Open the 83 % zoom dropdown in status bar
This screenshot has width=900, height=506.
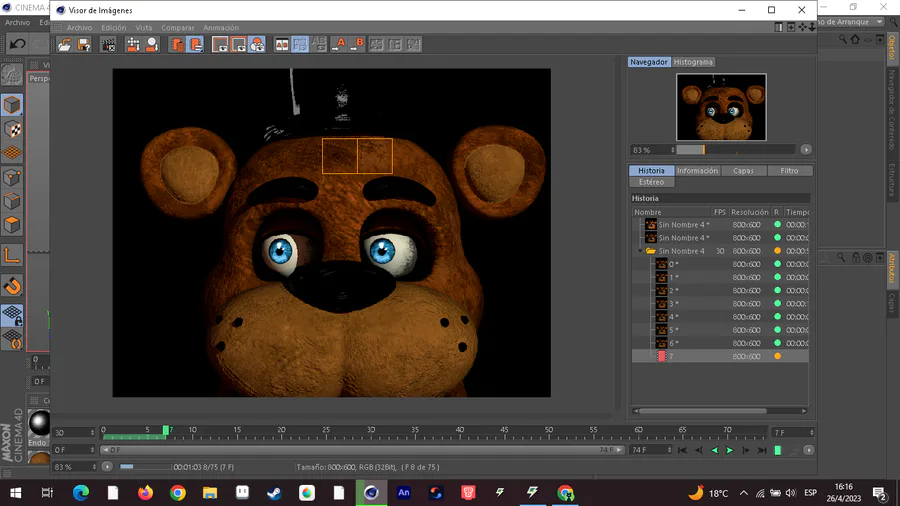pyautogui.click(x=93, y=467)
